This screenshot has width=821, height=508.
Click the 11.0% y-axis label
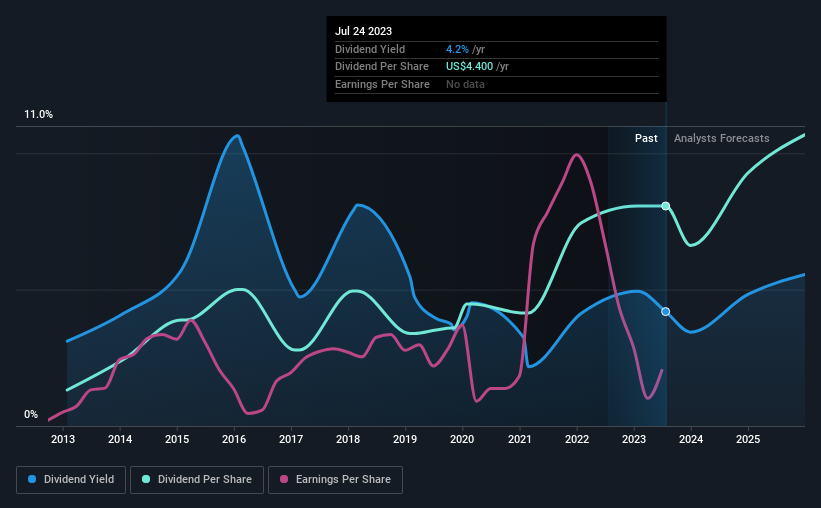point(39,115)
